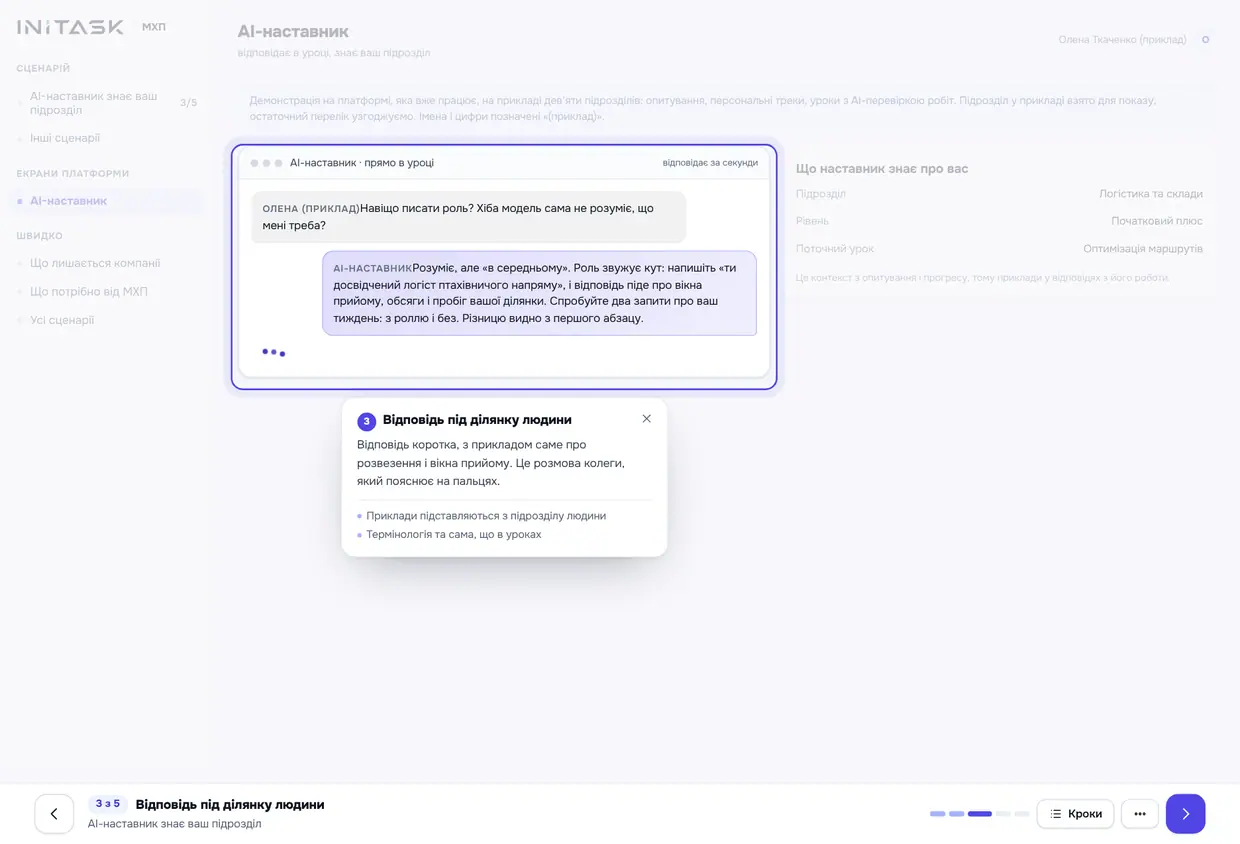This screenshot has width=1240, height=844.
Task: Click the typing indicator dots in chat
Action: point(273,352)
